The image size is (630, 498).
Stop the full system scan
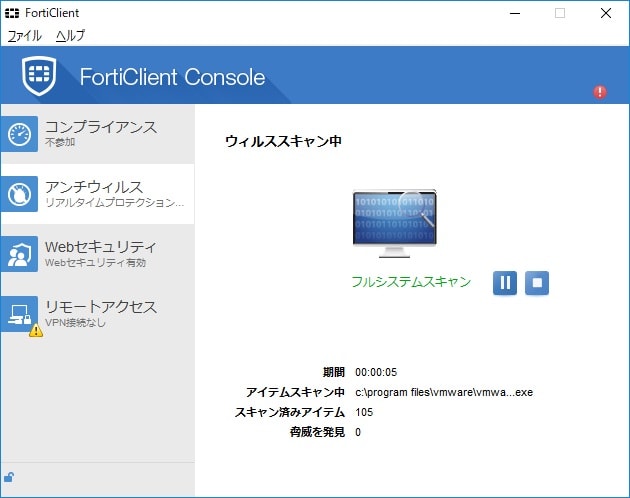537,283
